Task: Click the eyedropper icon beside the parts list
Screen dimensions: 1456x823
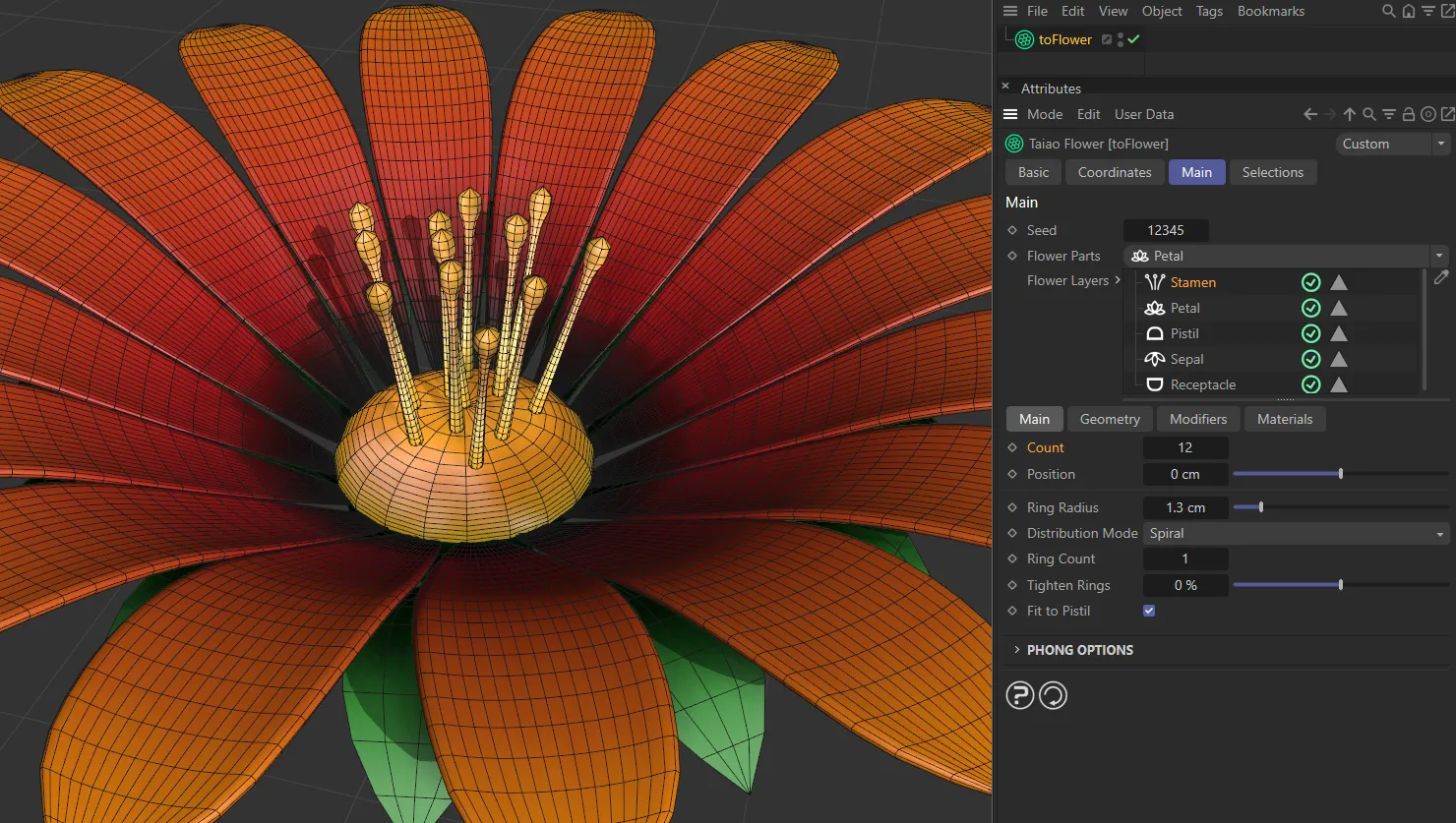Action: [1441, 278]
